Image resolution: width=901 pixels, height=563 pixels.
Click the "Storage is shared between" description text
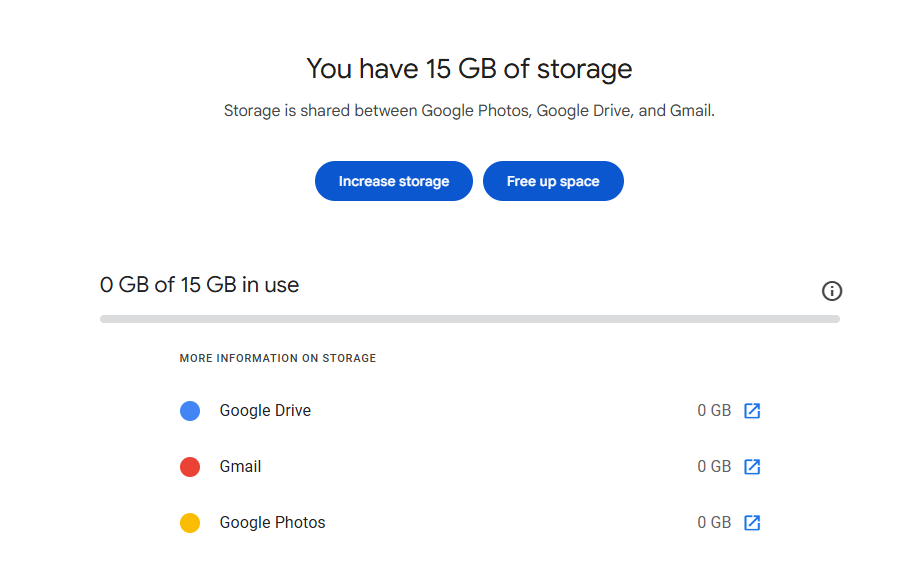click(469, 111)
